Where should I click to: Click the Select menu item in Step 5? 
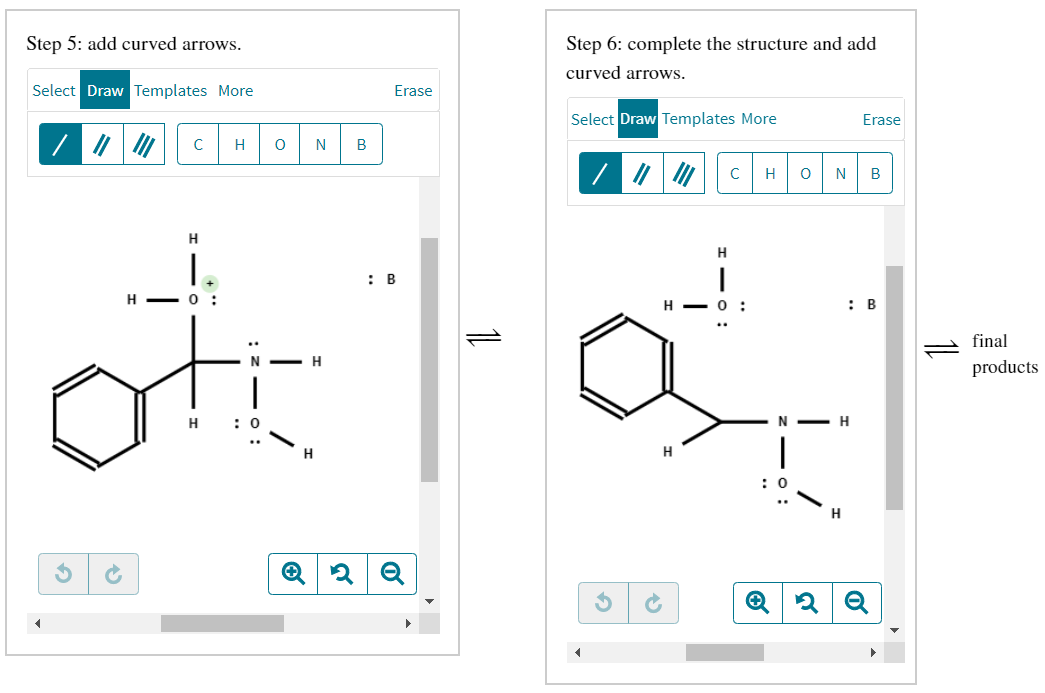(54, 90)
